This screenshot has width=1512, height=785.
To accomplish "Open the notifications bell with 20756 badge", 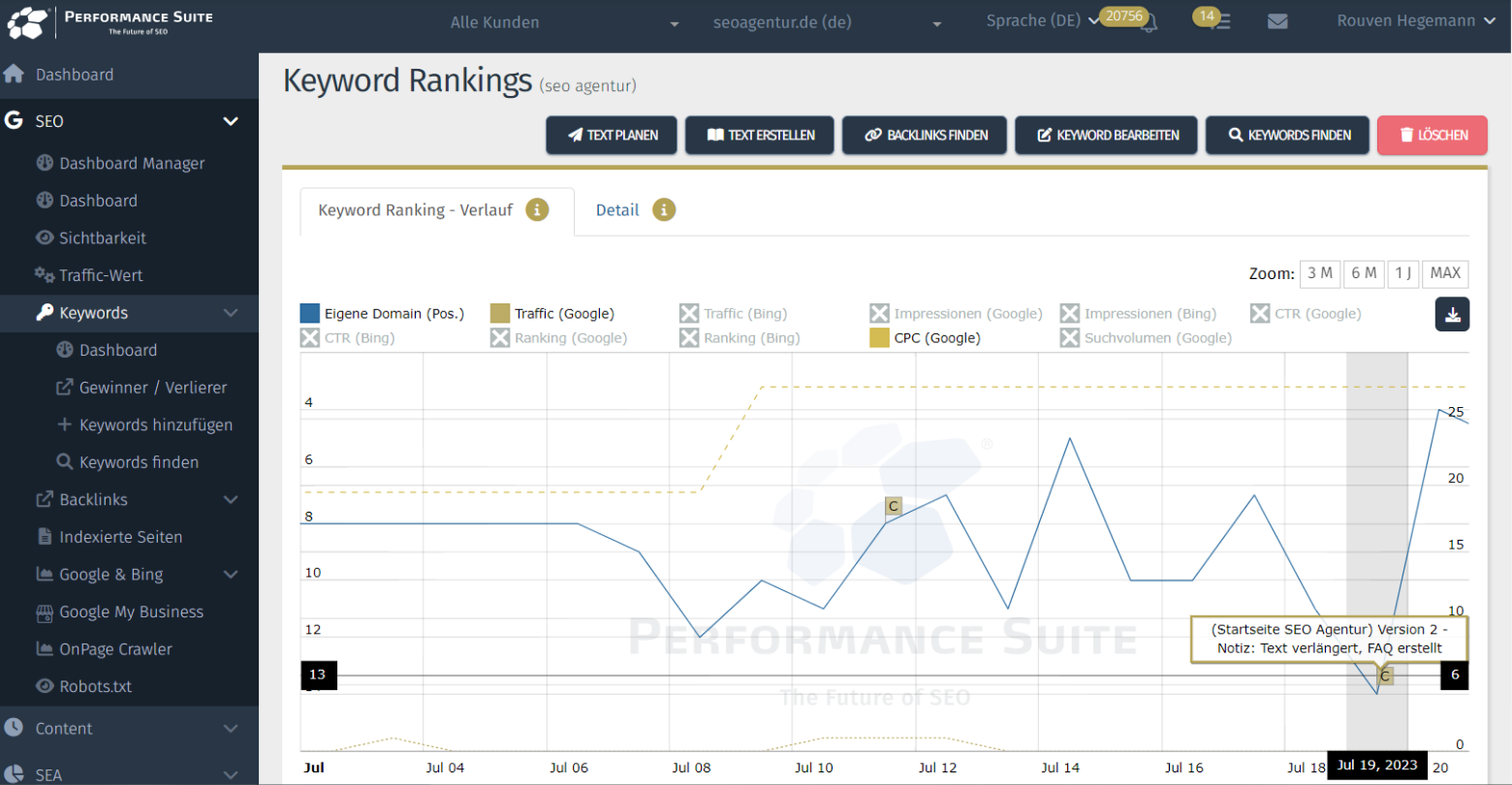I will (1149, 24).
